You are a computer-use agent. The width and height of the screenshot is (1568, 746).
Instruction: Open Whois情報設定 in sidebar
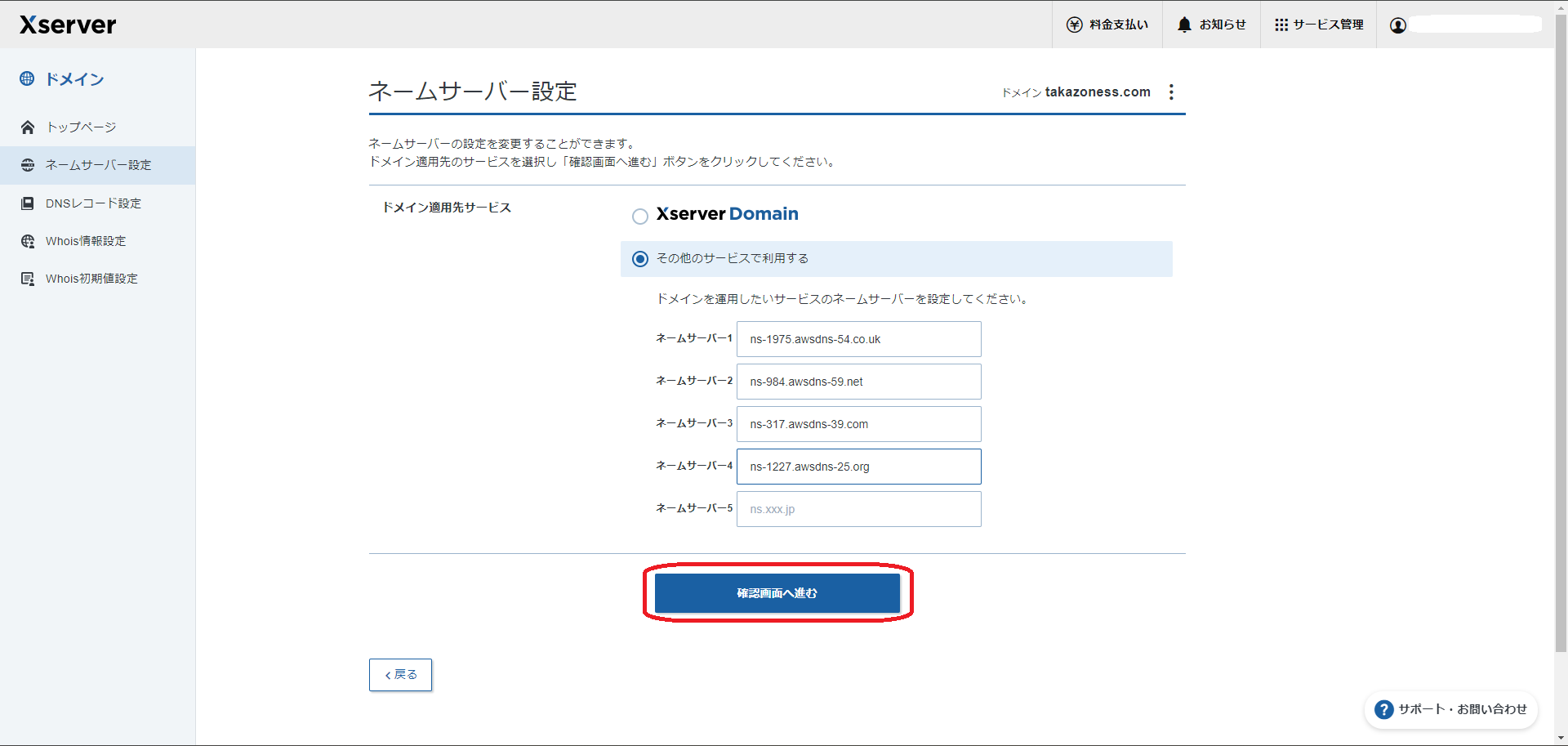pos(98,241)
